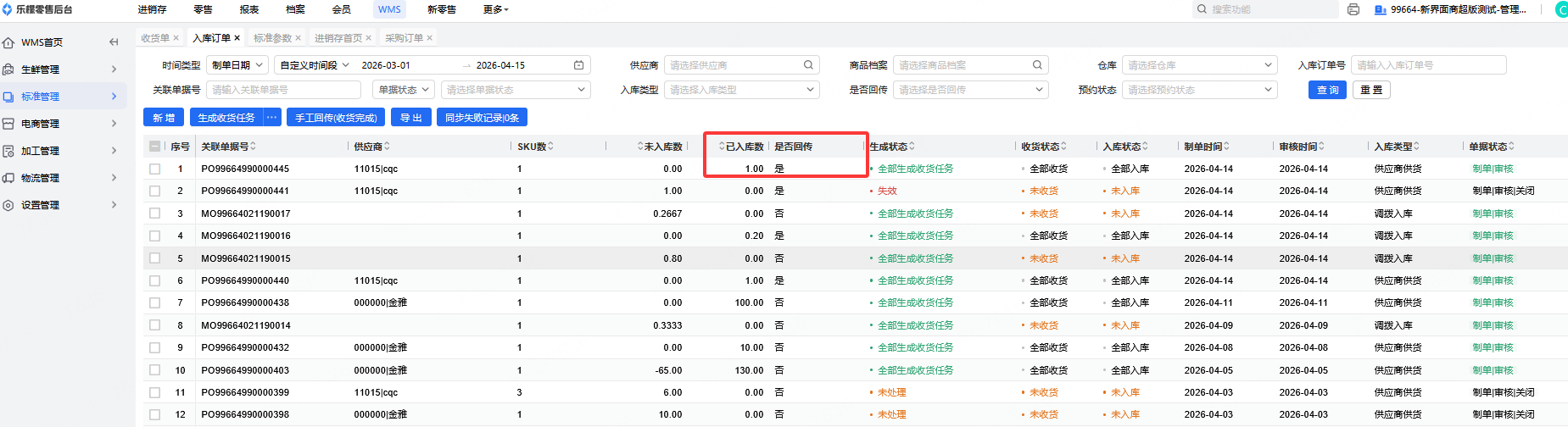Open the 仓库 selection dropdown
The width and height of the screenshot is (1568, 427).
1199,65
